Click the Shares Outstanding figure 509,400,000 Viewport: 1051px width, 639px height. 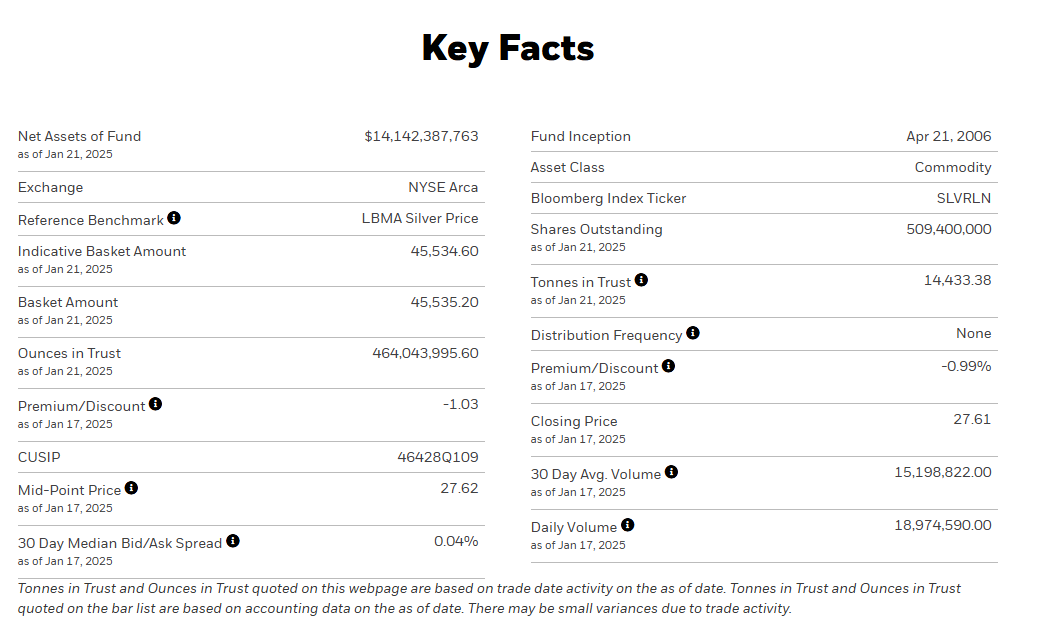click(x=948, y=229)
